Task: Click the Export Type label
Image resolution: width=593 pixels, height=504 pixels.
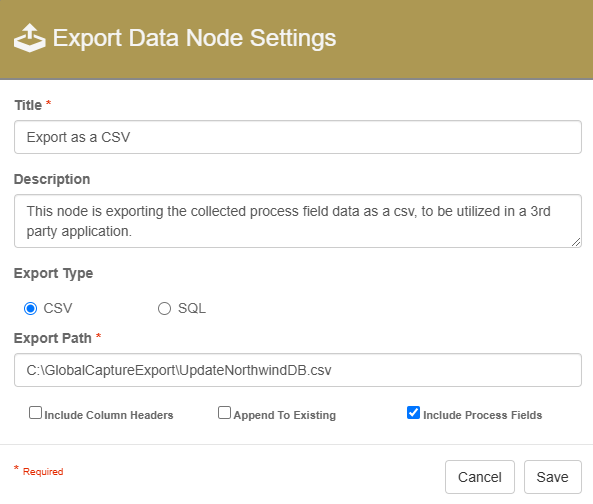Action: [x=53, y=273]
